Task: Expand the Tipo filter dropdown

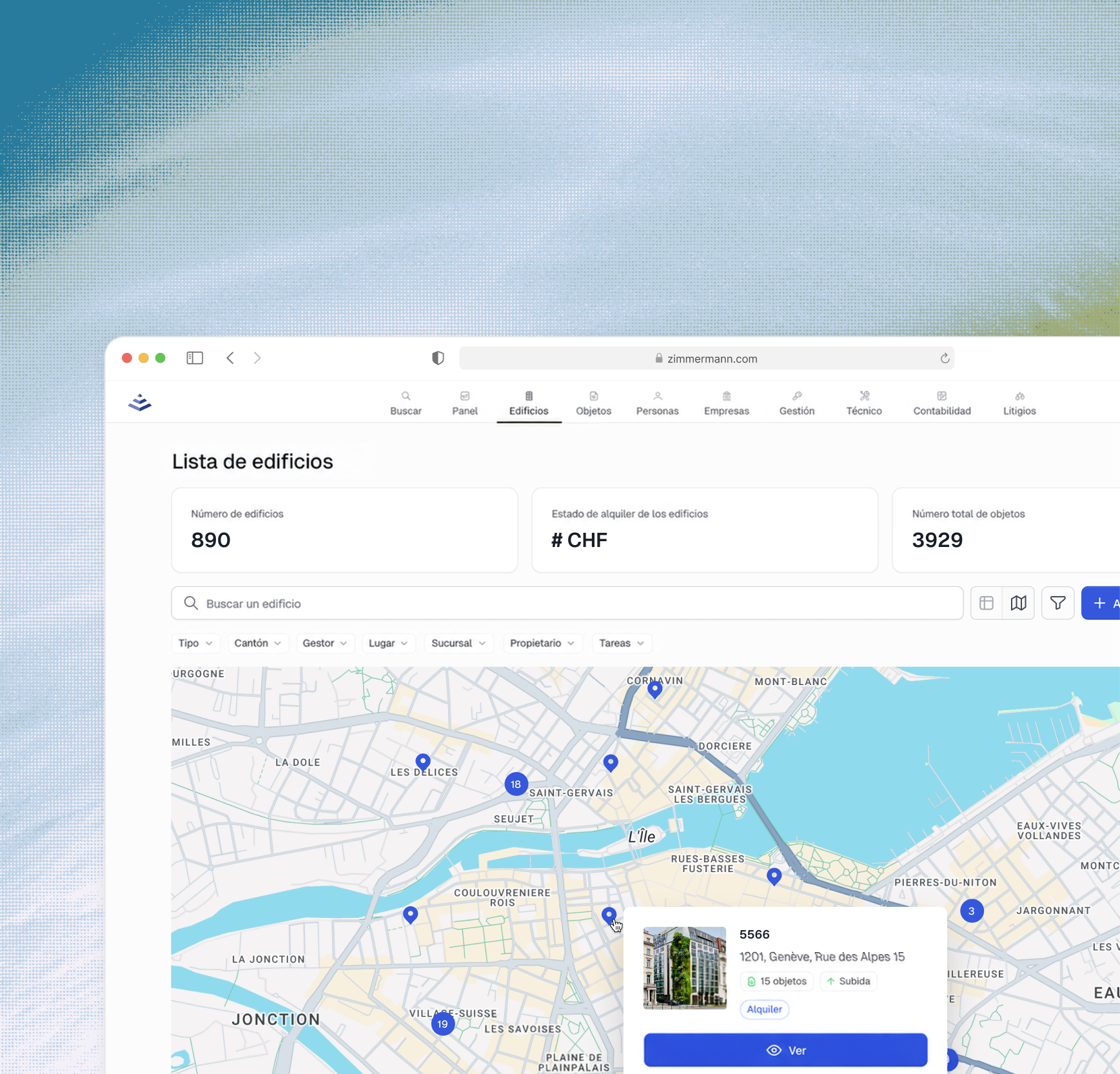Action: pyautogui.click(x=195, y=643)
